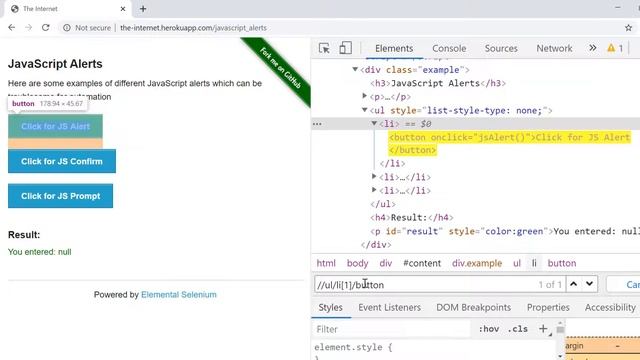This screenshot has width=640, height=360.
Task: Open the Not secure site info icon
Action: 67,28
